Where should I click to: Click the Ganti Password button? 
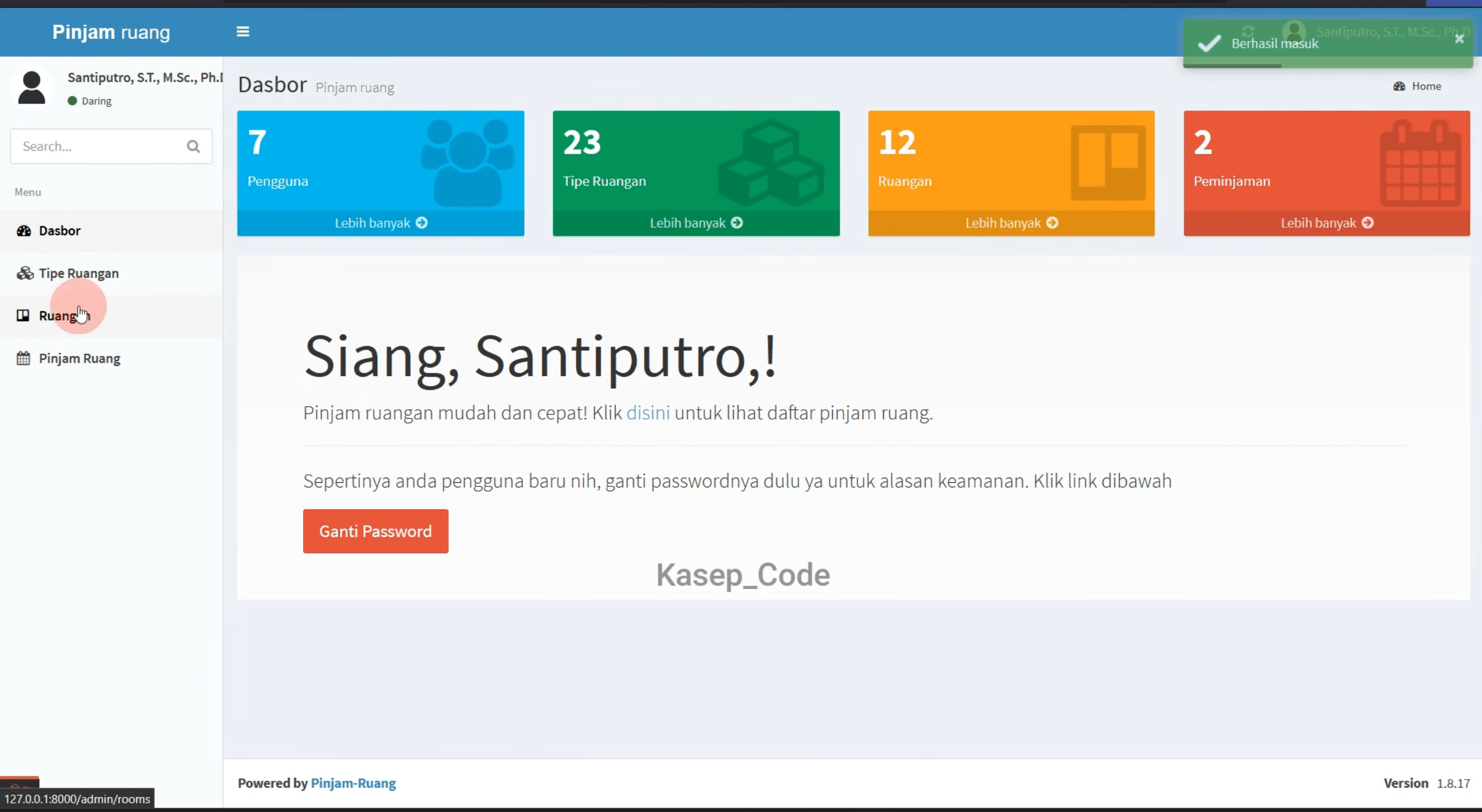376,531
